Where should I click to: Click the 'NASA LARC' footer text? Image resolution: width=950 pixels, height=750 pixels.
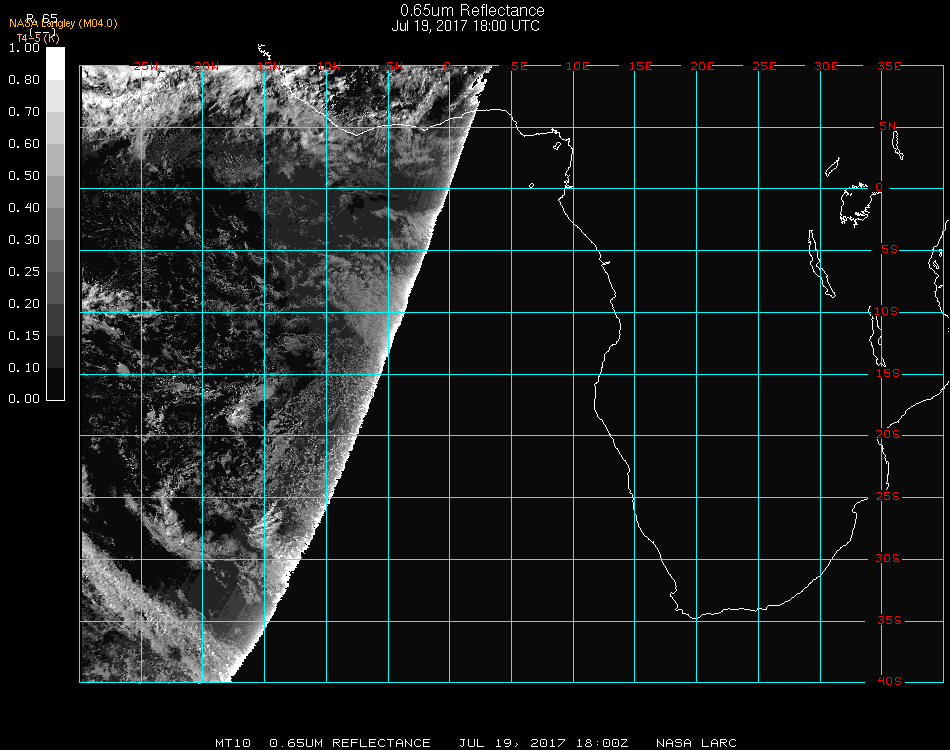(x=696, y=743)
